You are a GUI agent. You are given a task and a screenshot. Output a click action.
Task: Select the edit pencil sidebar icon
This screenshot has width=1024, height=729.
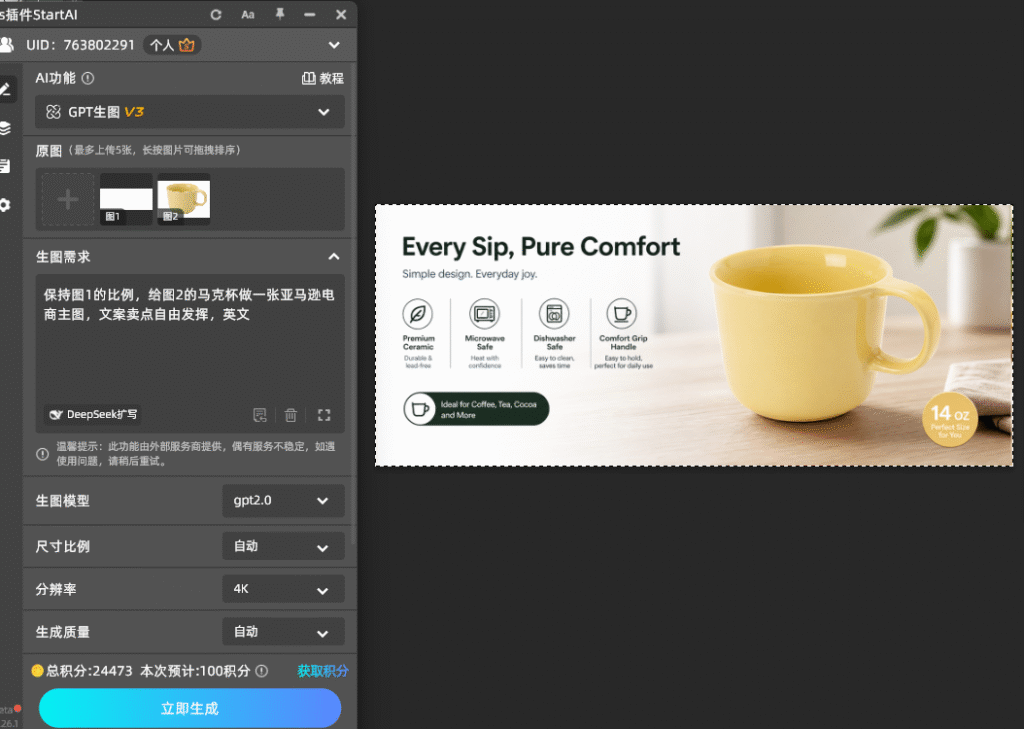pos(5,89)
